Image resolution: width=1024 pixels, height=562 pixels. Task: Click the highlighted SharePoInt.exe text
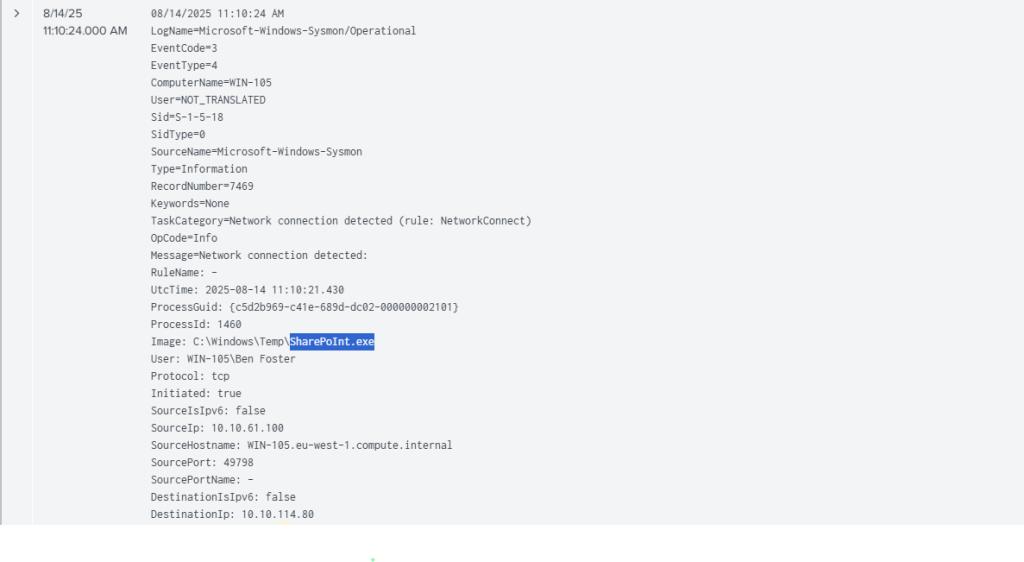coord(332,342)
